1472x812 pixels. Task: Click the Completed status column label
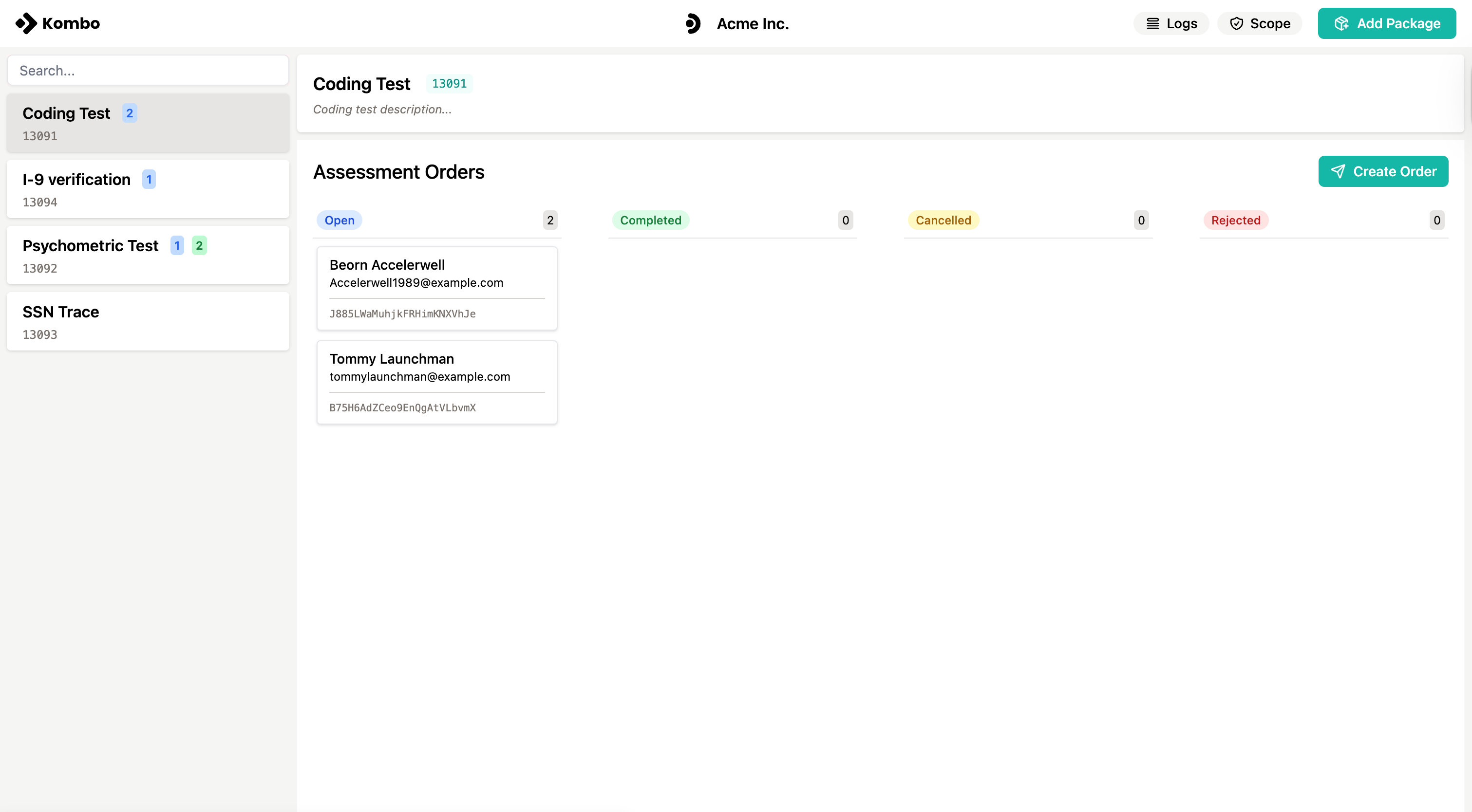(650, 221)
